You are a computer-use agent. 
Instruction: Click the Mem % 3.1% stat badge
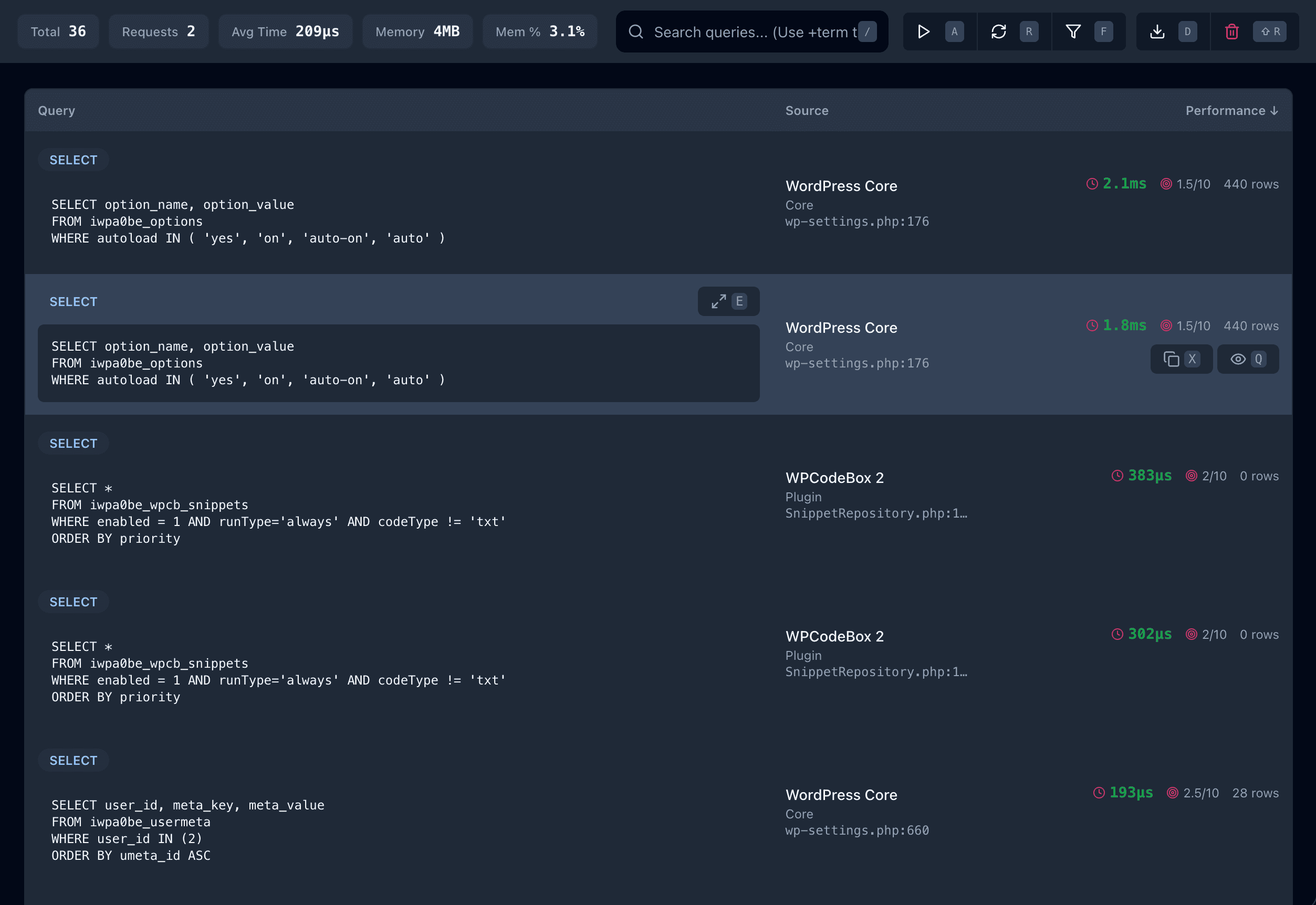(539, 31)
